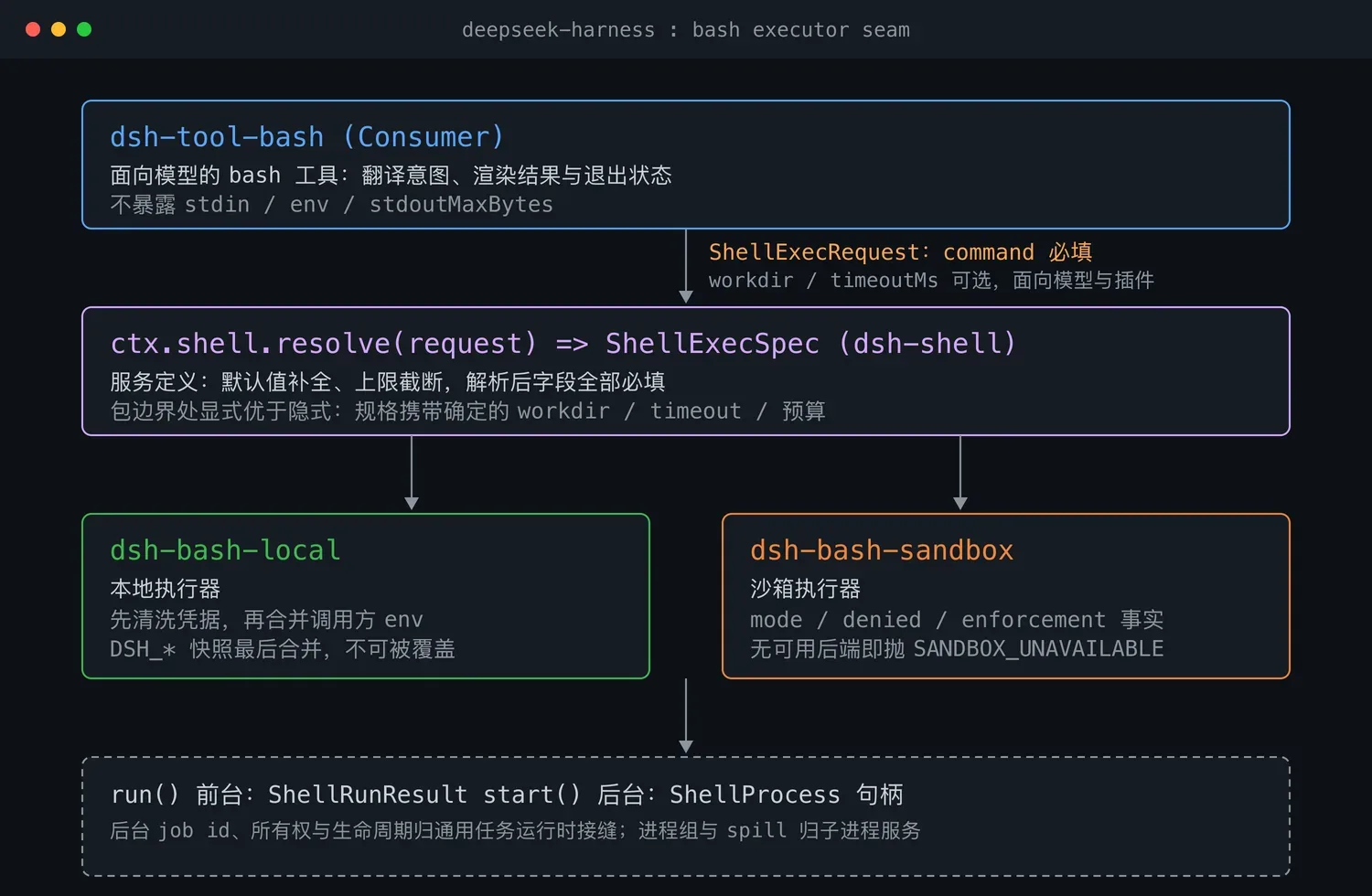Viewport: 1372px width, 896px height.
Task: Click the line '先清洗凭据，再合并调用方 env'
Action: pos(266,619)
